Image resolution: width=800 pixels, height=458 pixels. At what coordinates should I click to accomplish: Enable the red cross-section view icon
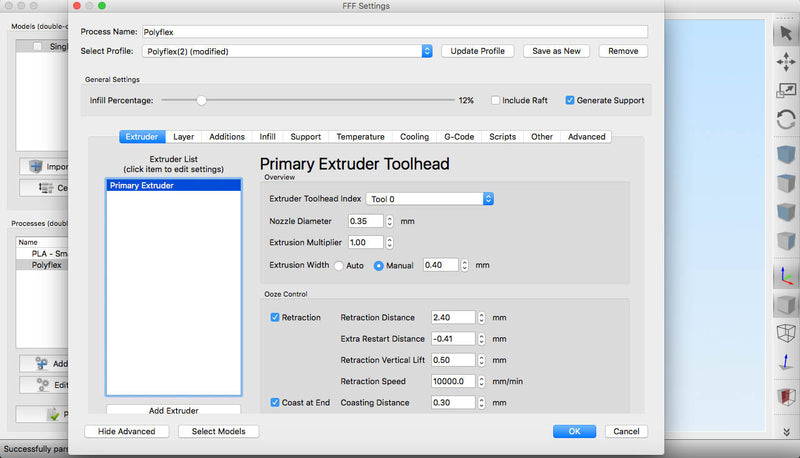(785, 398)
